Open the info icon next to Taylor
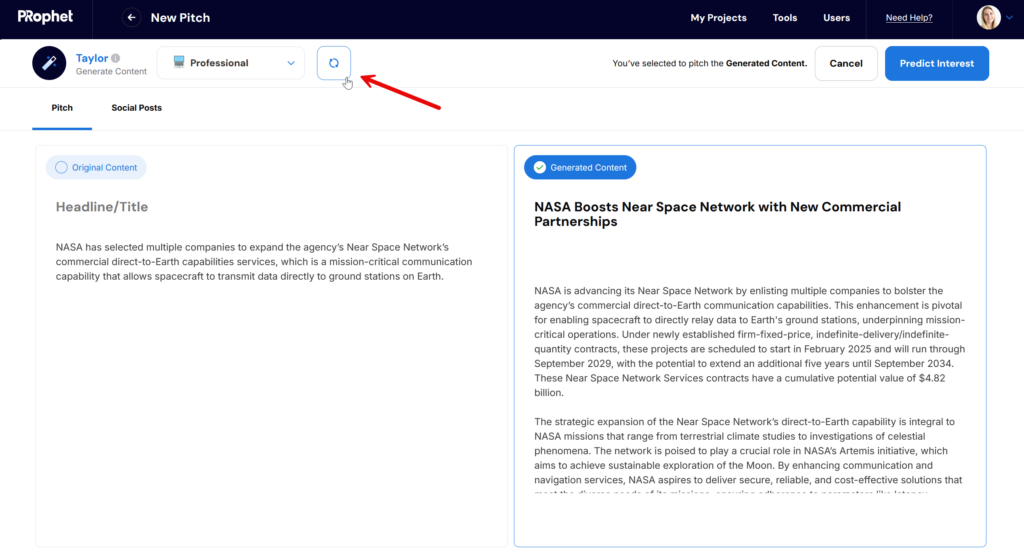1024x552 pixels. click(116, 58)
